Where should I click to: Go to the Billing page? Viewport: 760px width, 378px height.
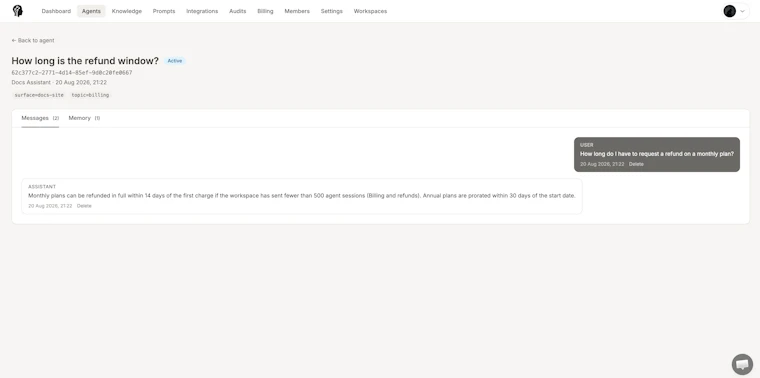pos(265,11)
